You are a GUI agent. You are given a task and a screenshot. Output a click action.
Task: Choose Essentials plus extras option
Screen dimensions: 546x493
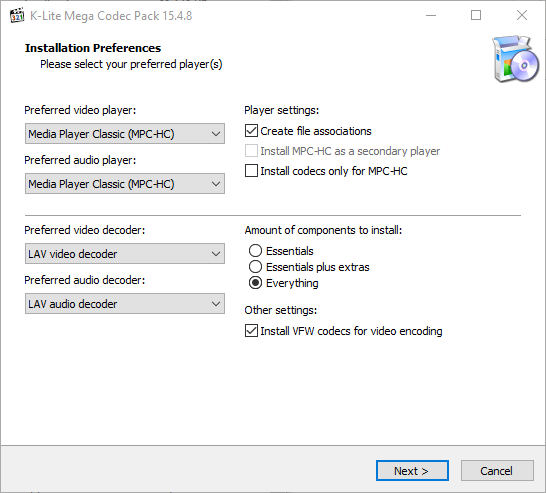pos(255,267)
